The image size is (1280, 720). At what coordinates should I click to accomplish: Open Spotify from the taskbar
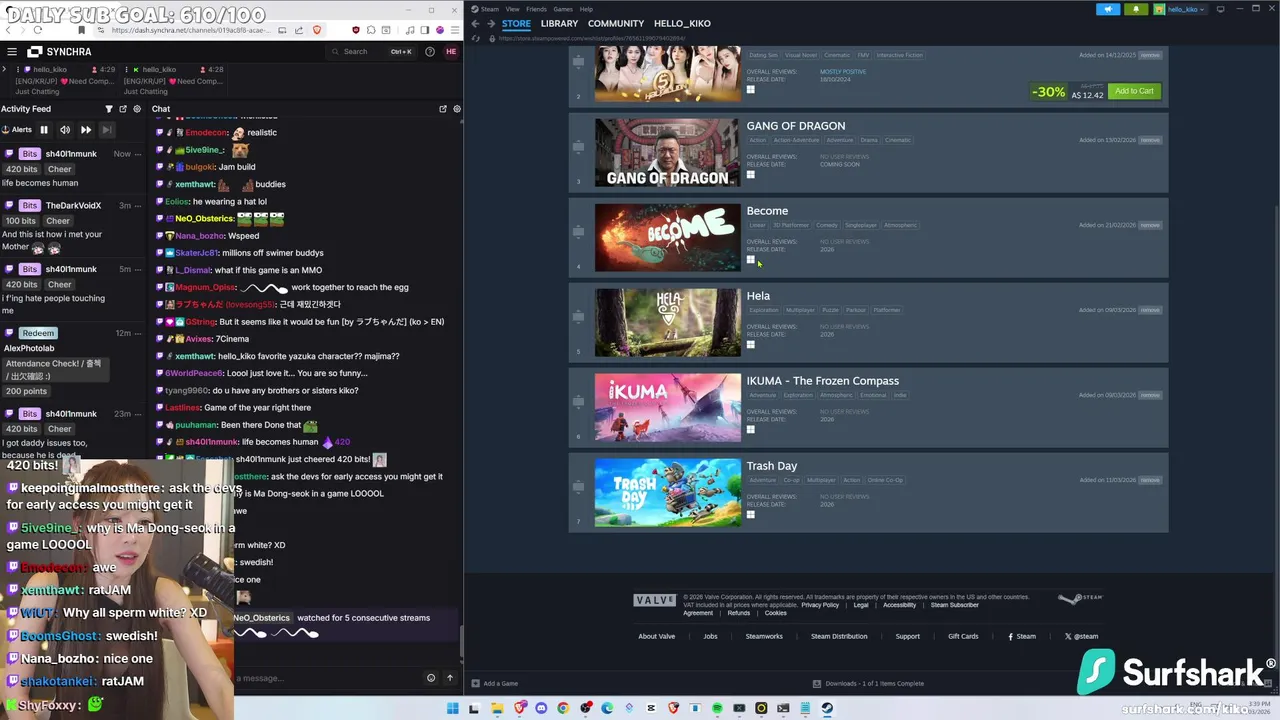click(717, 708)
